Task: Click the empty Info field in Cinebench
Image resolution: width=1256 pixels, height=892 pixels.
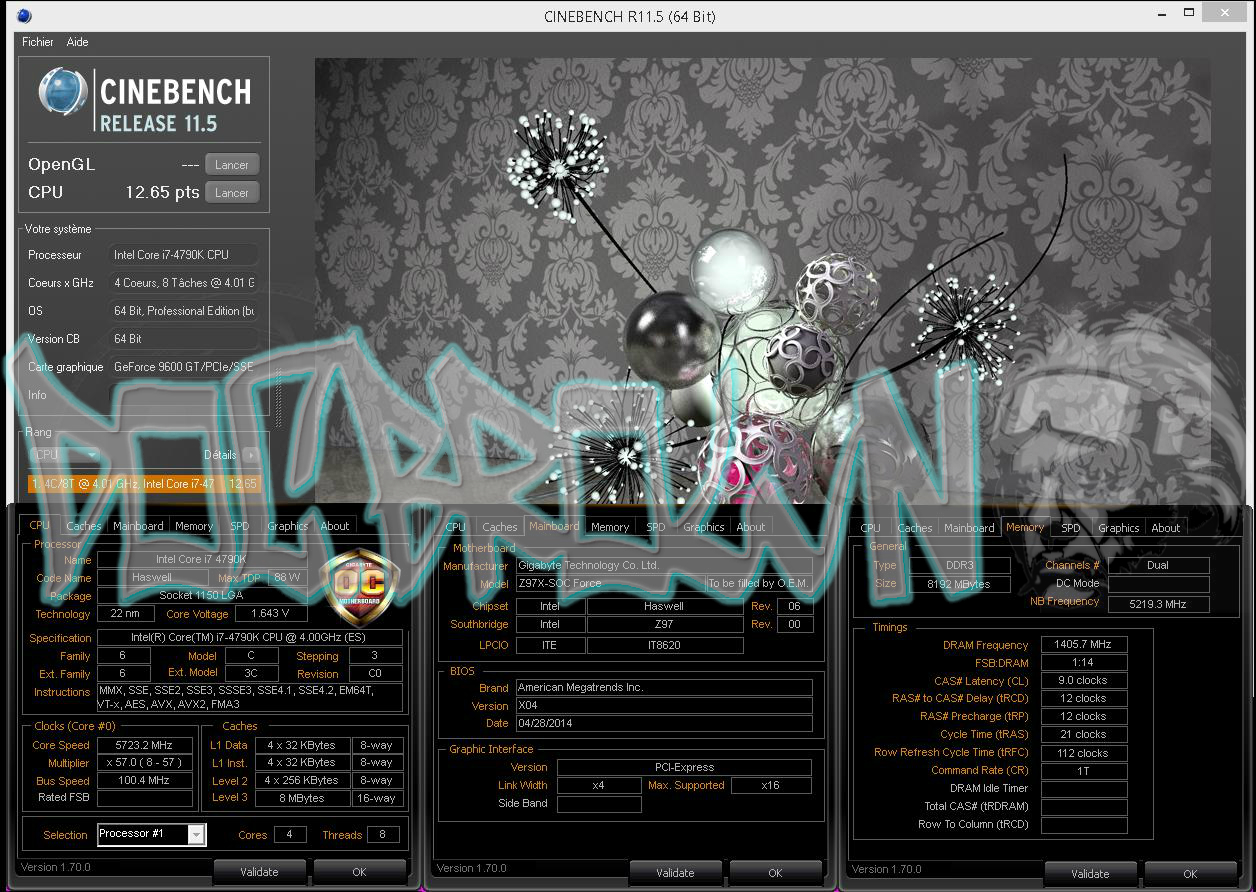Action: (x=186, y=395)
